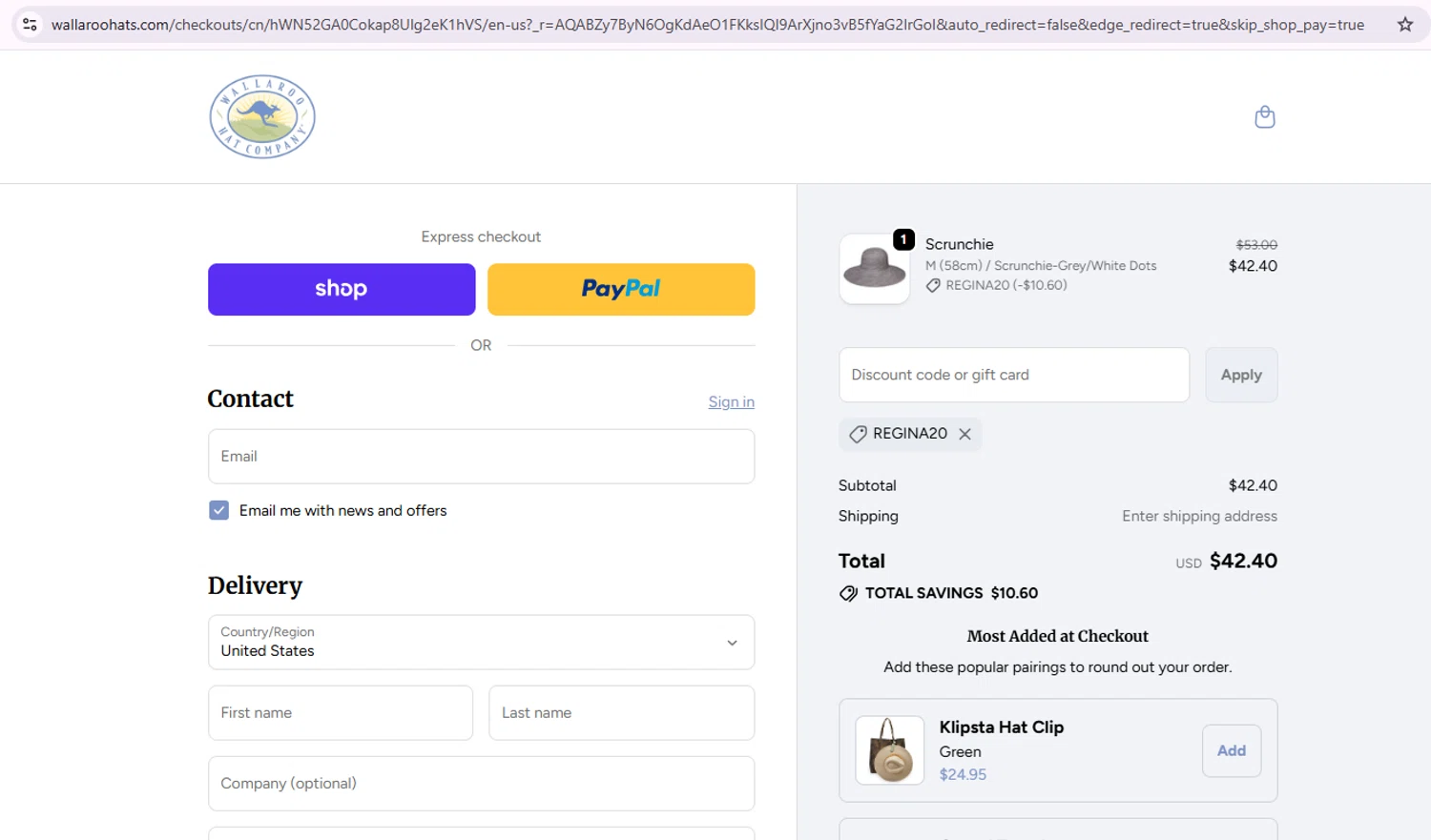
Task: Click the REGINA20 applied discount tag
Action: tap(910, 434)
